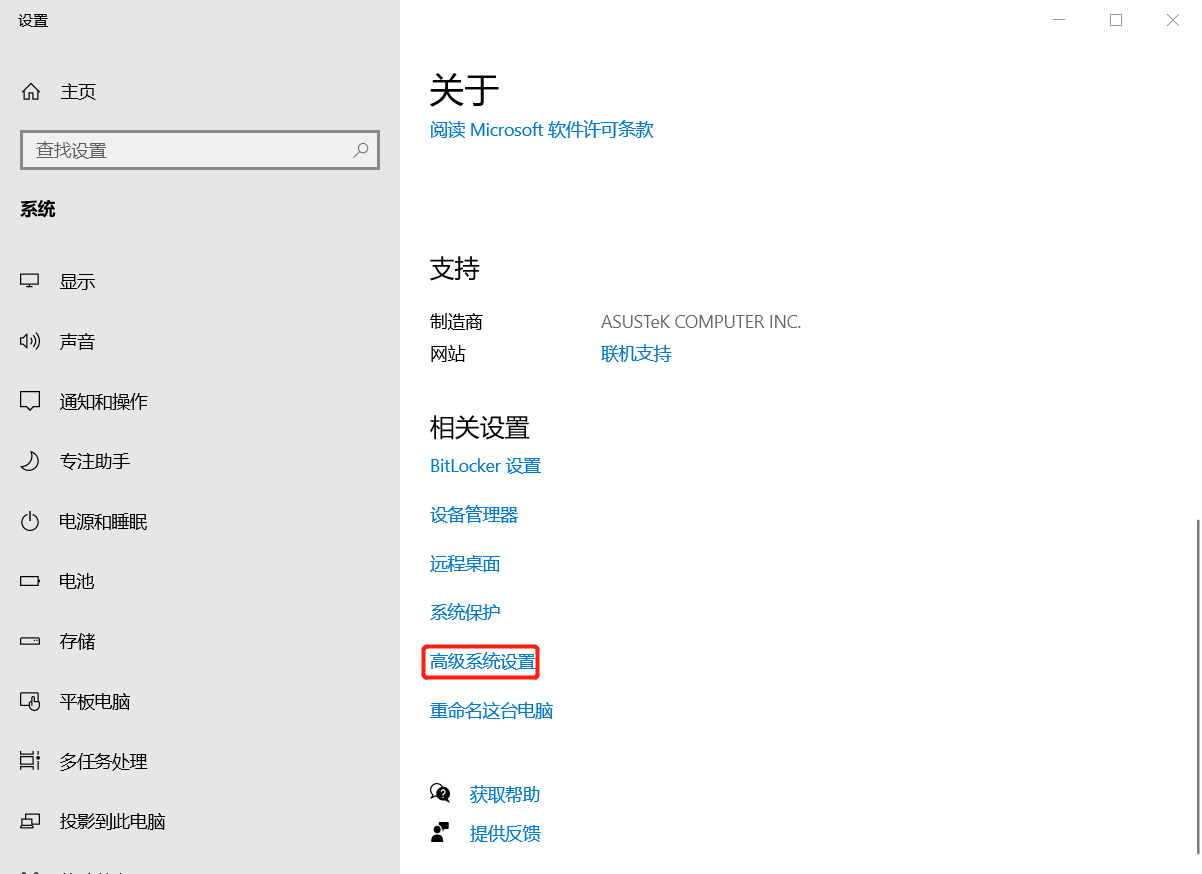1202x874 pixels.
Task: Maximize the 设置 window
Action: 1116,20
